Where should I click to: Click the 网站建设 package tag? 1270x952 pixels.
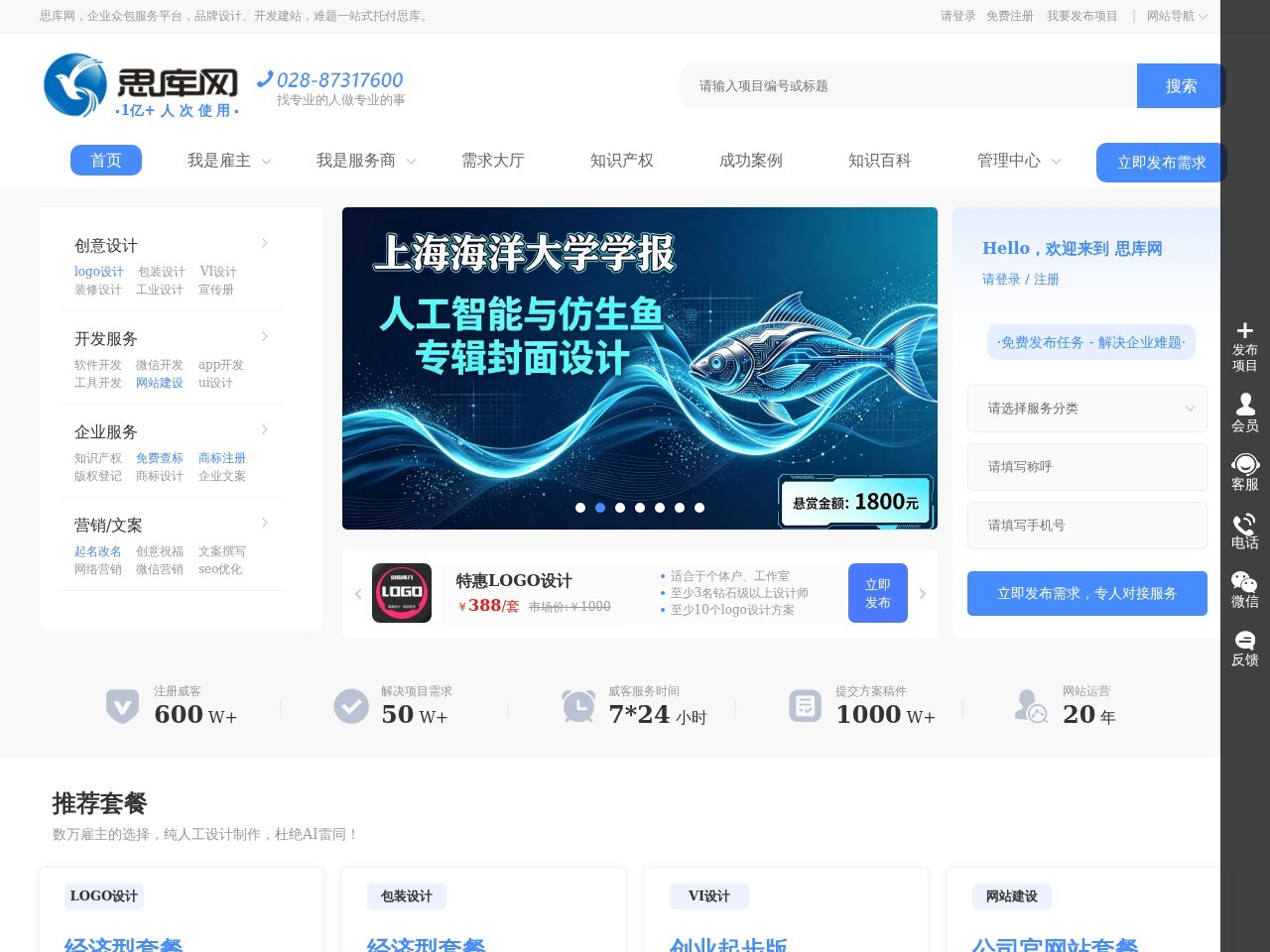point(1012,896)
